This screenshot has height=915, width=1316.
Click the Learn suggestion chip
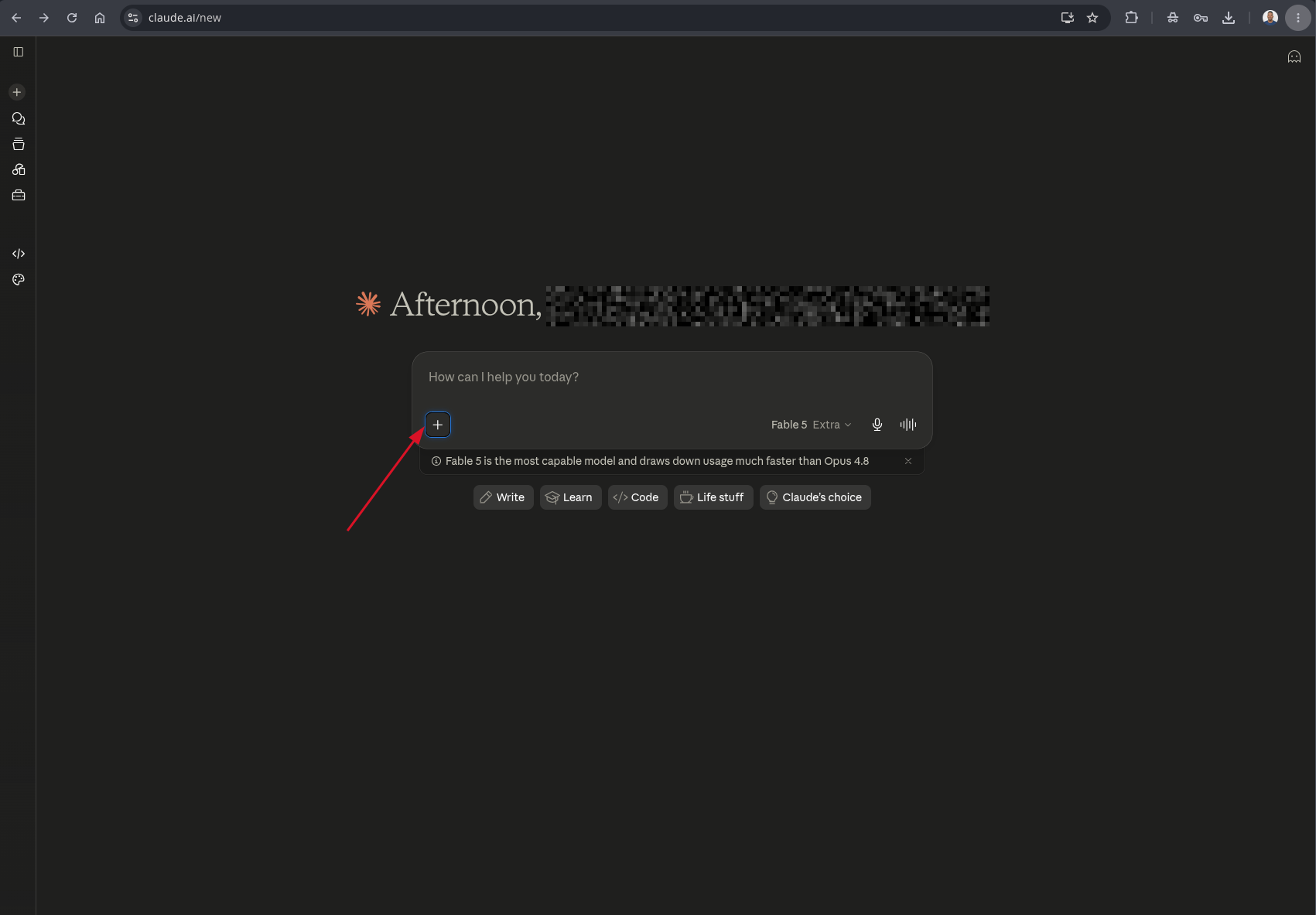click(570, 497)
